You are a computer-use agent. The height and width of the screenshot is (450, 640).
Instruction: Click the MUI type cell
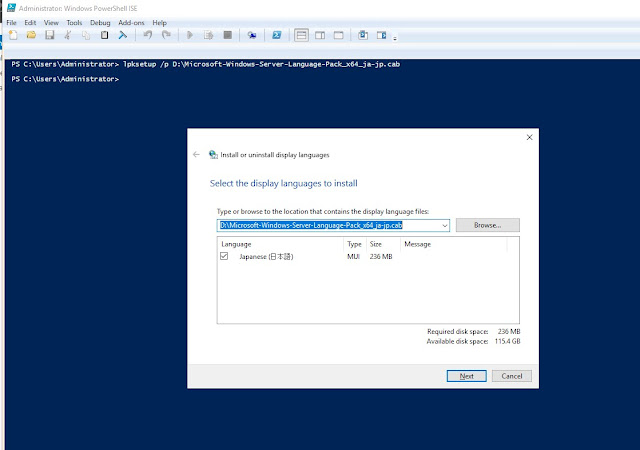click(353, 256)
